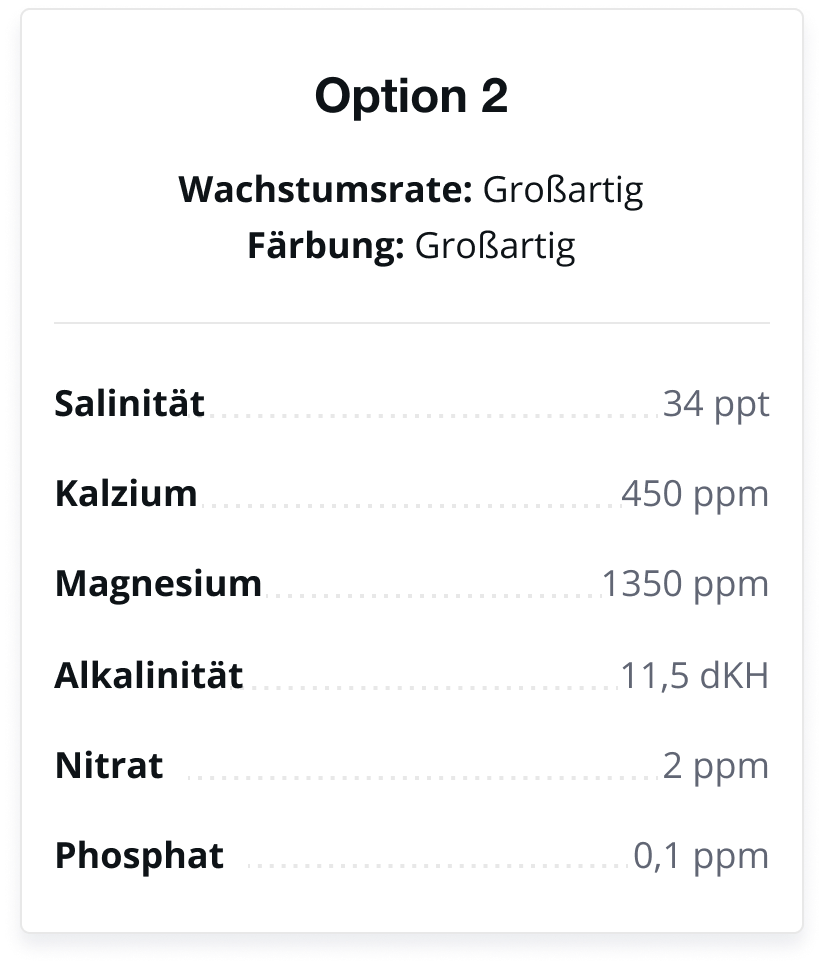Click the Großartig value next to Färbung
The width and height of the screenshot is (824, 966).
click(495, 246)
